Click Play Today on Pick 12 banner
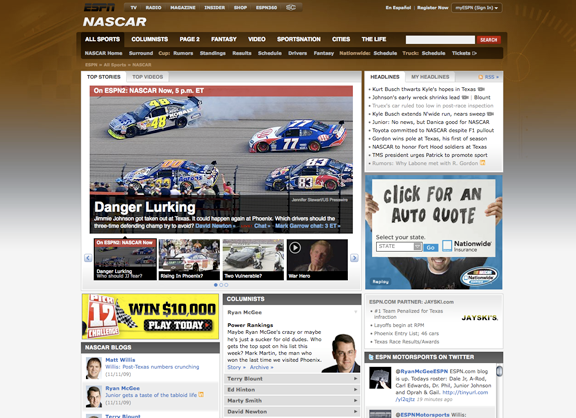This screenshot has width=576, height=418. pos(178,325)
